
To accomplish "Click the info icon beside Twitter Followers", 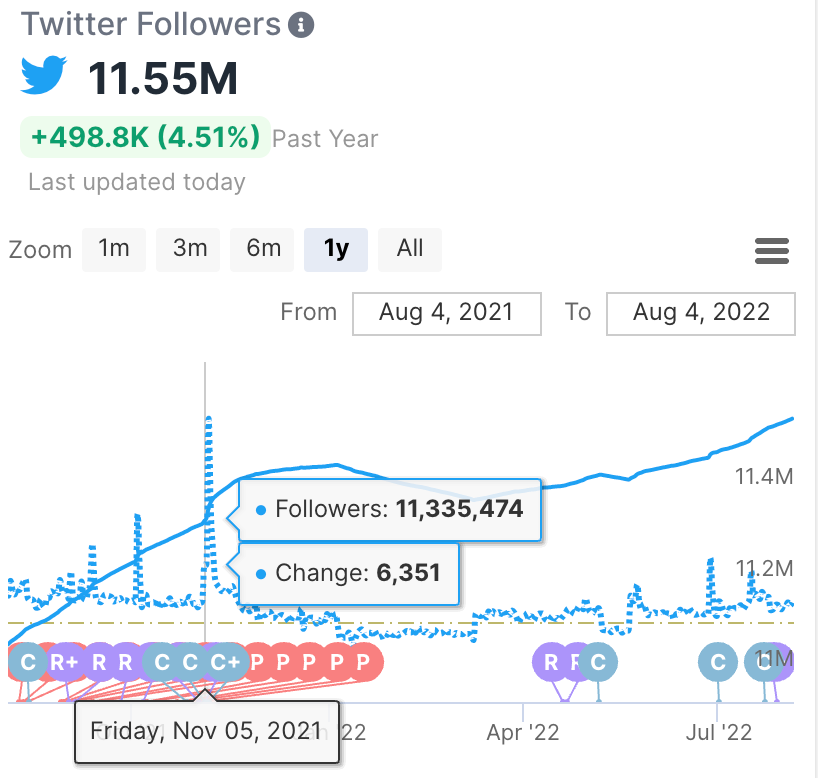I will point(301,25).
